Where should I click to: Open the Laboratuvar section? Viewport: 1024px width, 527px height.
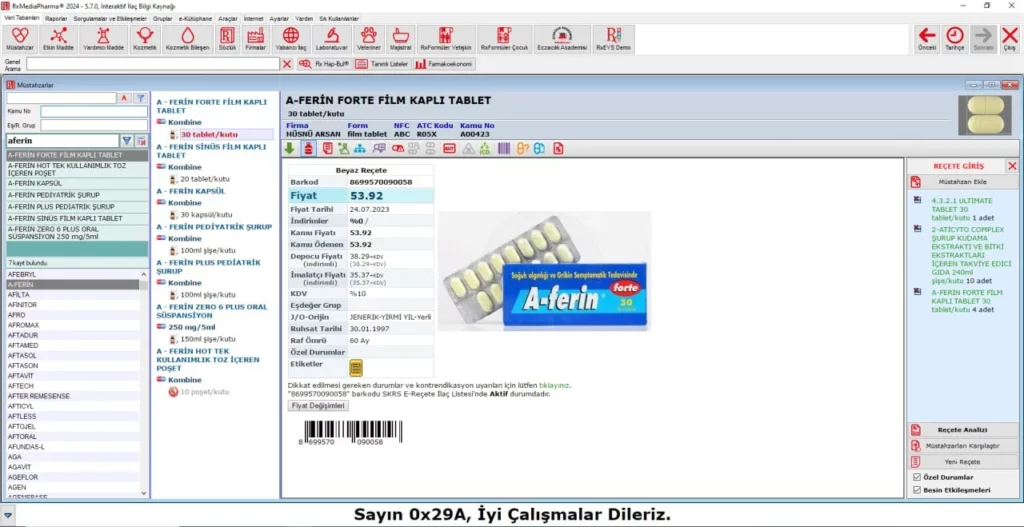click(x=332, y=39)
